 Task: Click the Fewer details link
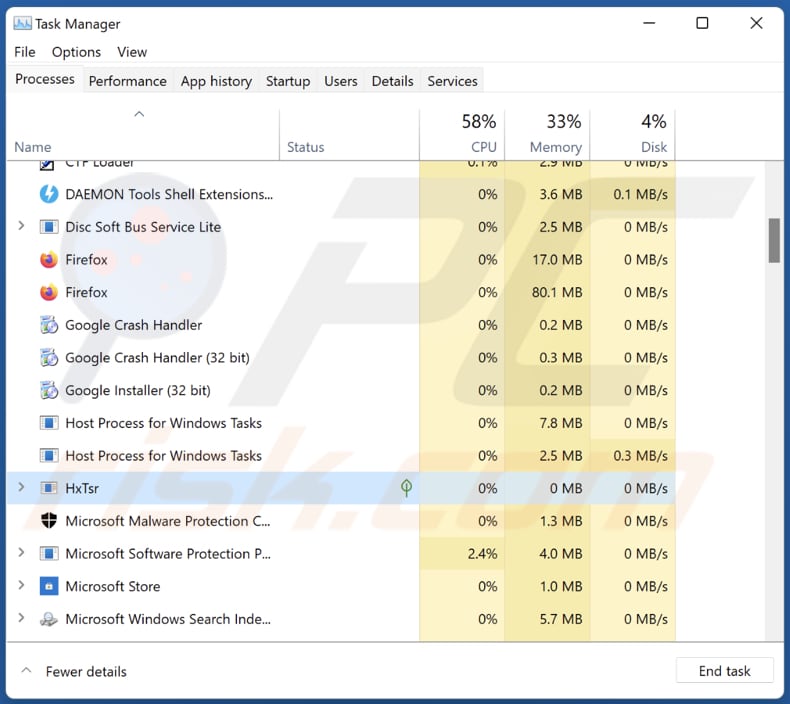pos(86,672)
